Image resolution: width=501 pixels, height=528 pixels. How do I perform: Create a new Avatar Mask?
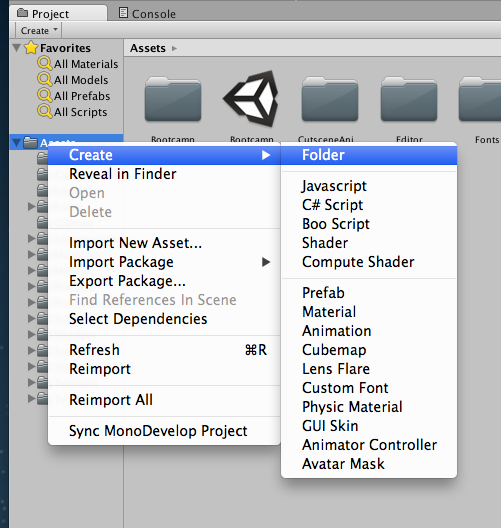pos(369,464)
